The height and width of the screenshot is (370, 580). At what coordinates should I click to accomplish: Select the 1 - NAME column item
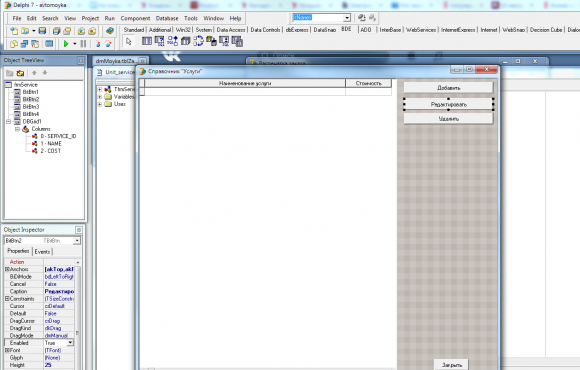(51, 144)
